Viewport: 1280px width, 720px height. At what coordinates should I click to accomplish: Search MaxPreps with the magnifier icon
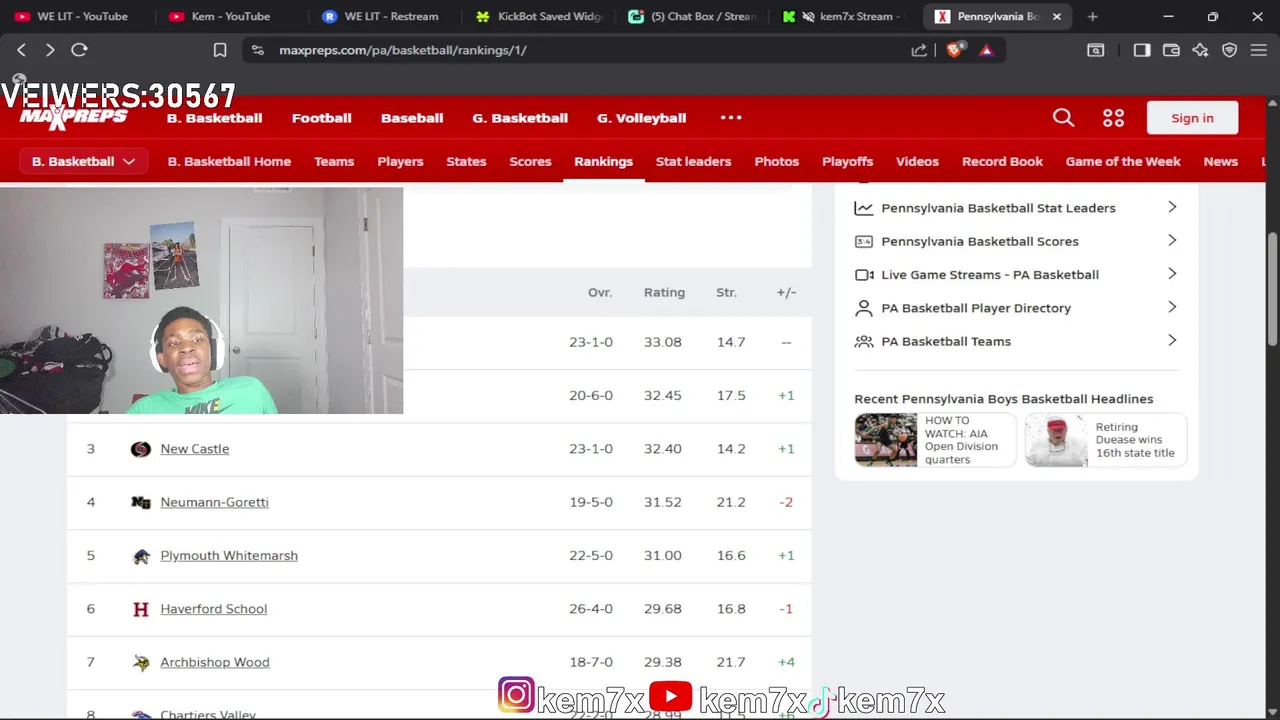pyautogui.click(x=1063, y=118)
